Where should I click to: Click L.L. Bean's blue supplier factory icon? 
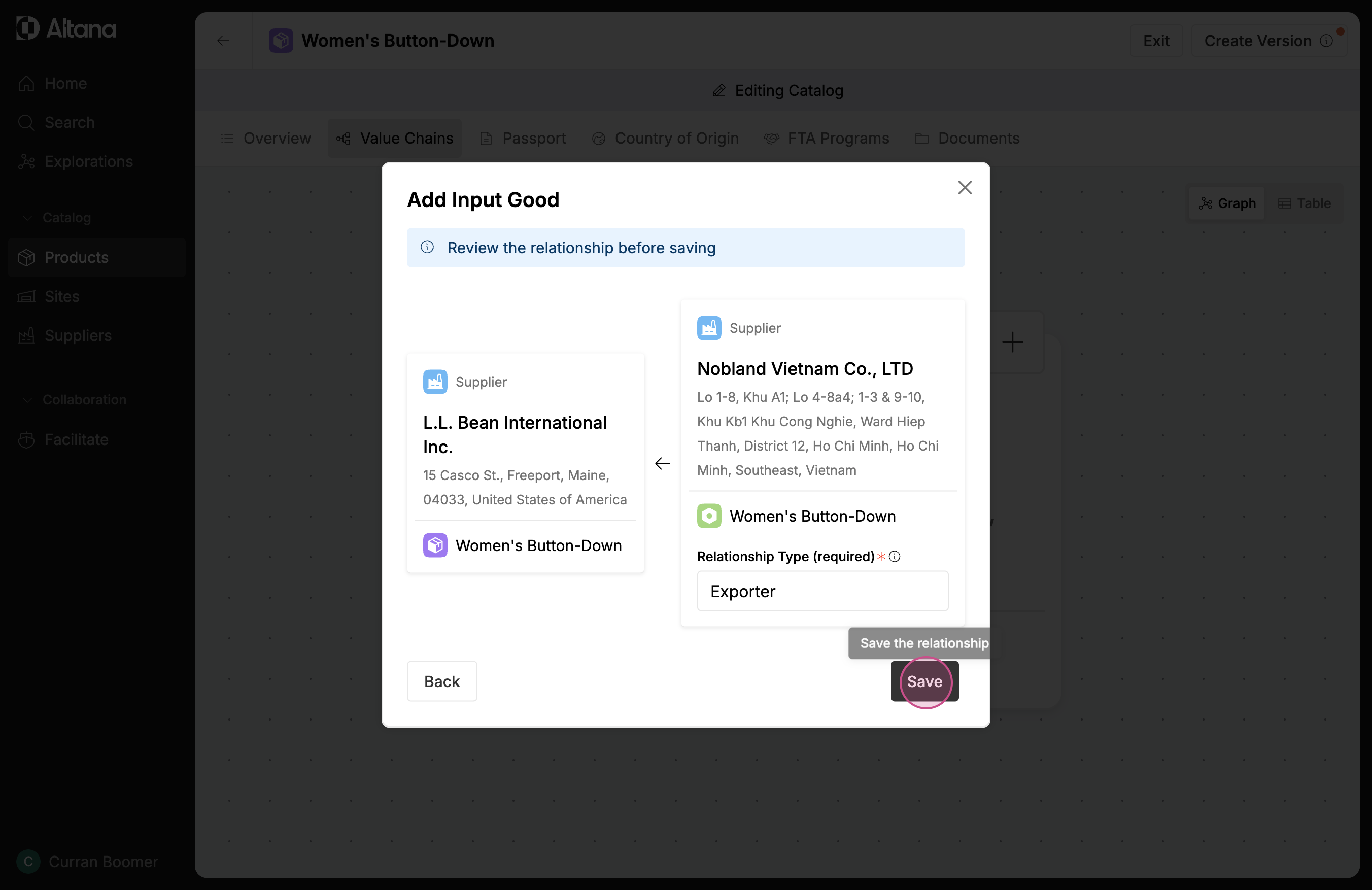point(435,382)
